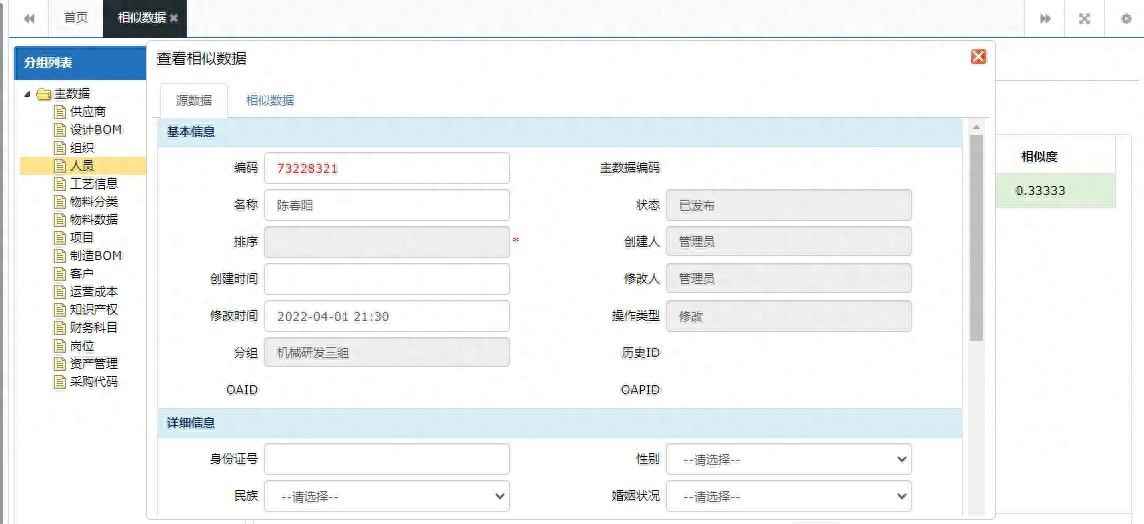Switch to the 相似数据 dialog tab
Screen dimensions: 1144x524
[270, 101]
